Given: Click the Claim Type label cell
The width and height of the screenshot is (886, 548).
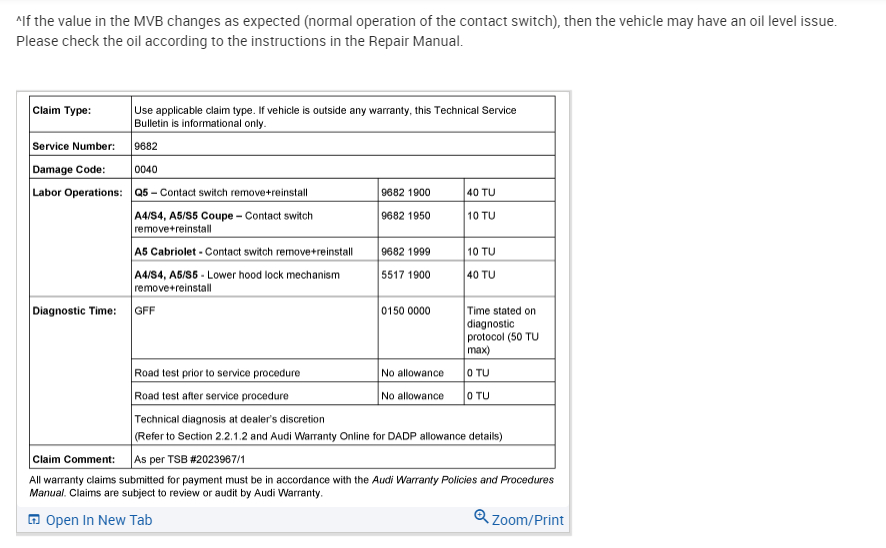Looking at the screenshot, I should pos(62,110).
